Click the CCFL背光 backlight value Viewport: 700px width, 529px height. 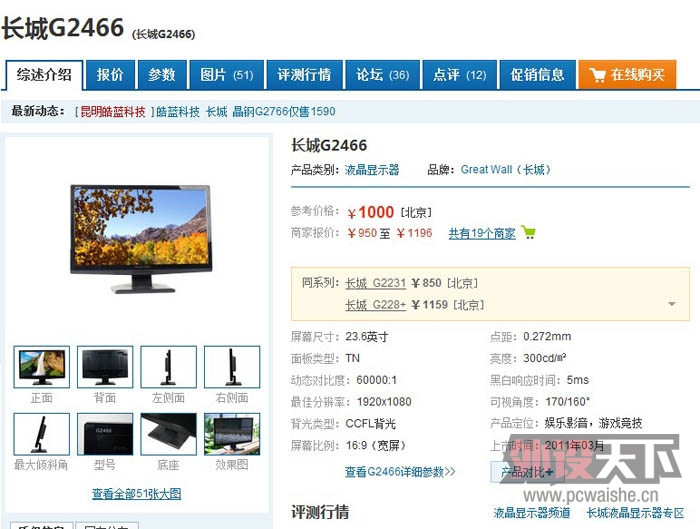pos(371,424)
